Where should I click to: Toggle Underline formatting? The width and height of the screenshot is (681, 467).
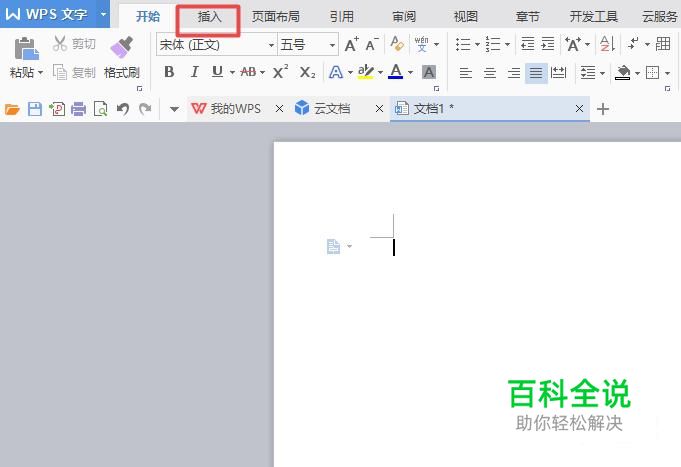point(218,72)
